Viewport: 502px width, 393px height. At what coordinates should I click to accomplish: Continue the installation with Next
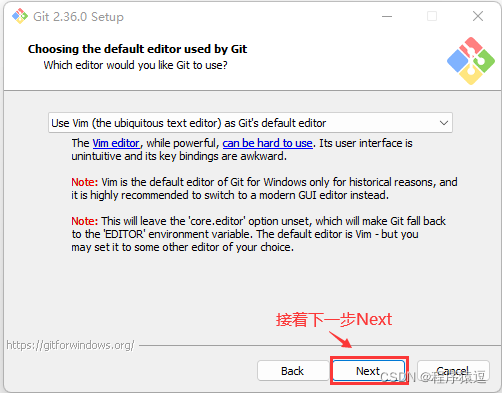coord(369,371)
